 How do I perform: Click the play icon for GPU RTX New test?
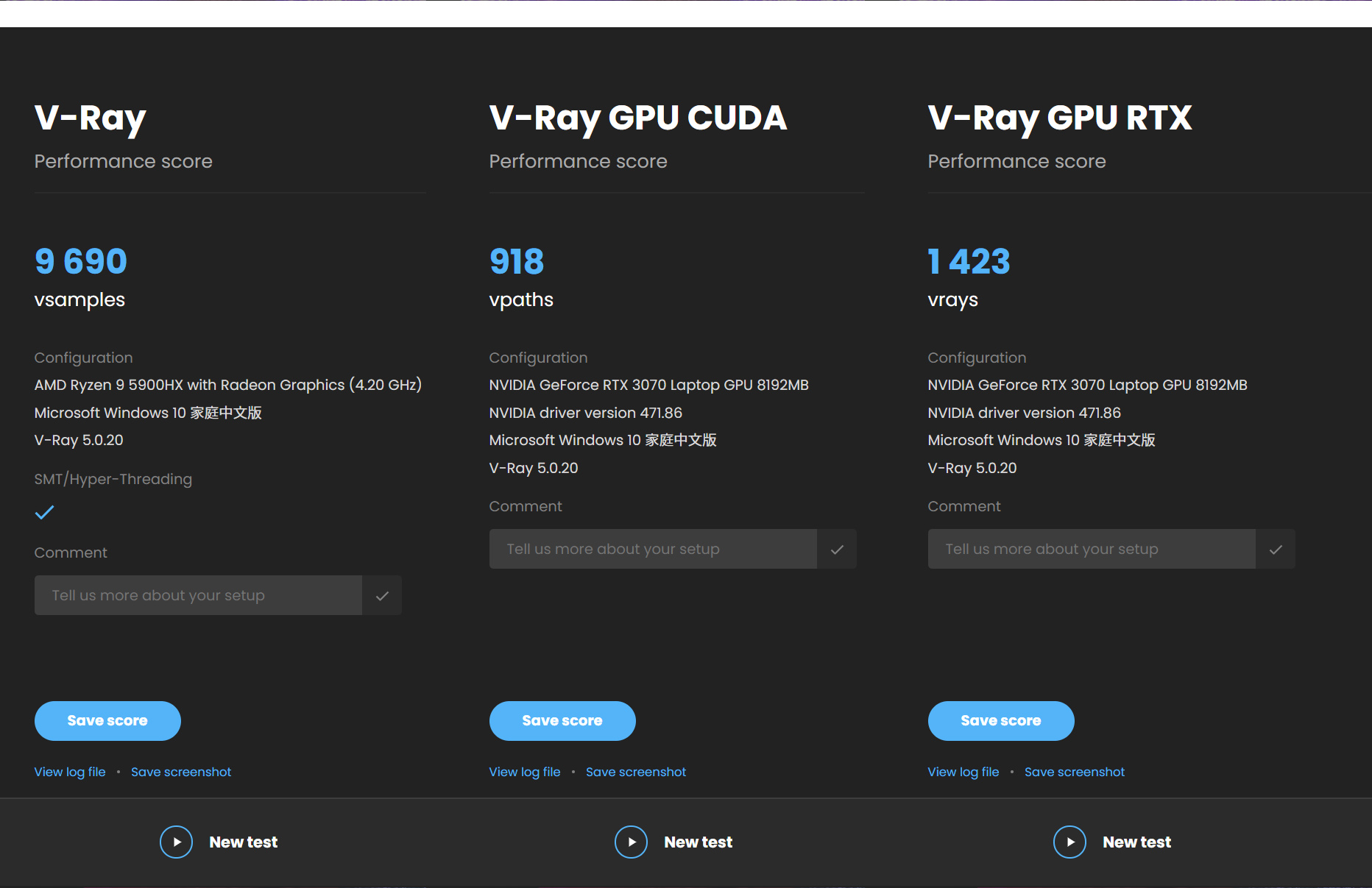coord(1070,842)
